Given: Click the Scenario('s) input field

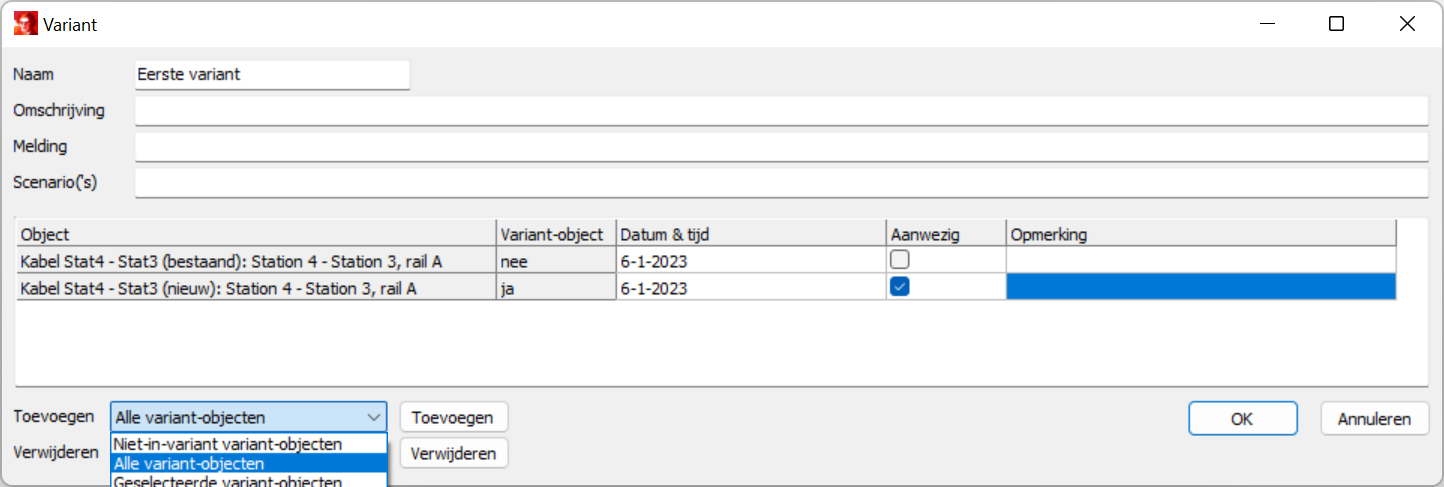Looking at the screenshot, I should click(x=780, y=183).
